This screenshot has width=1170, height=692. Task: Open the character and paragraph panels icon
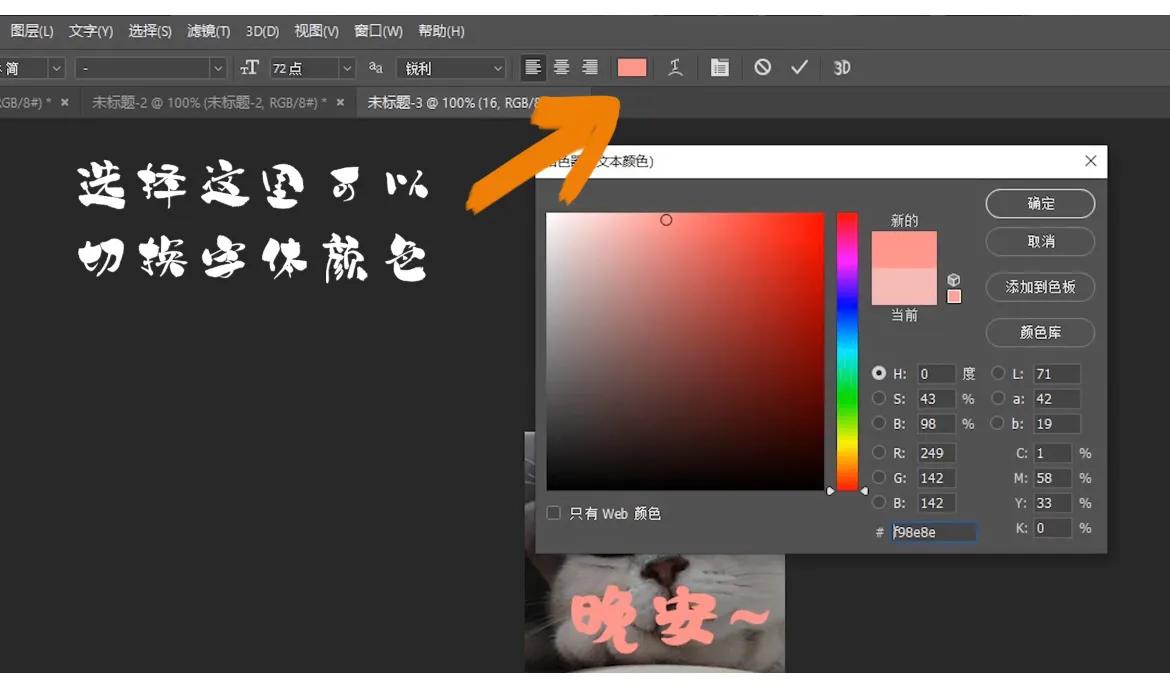pyautogui.click(x=720, y=68)
